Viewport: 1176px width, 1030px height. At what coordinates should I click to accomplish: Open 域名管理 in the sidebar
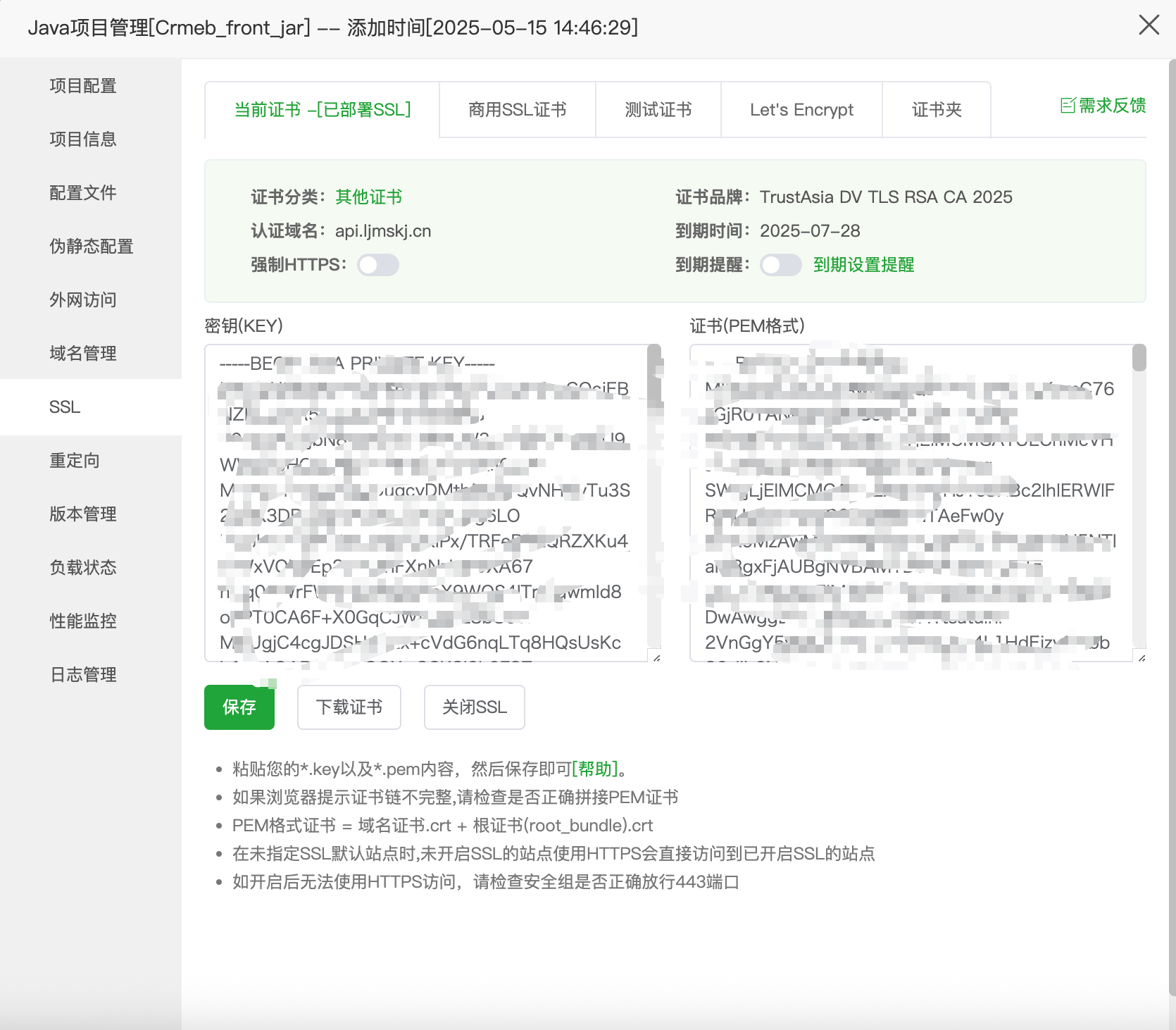tap(82, 354)
